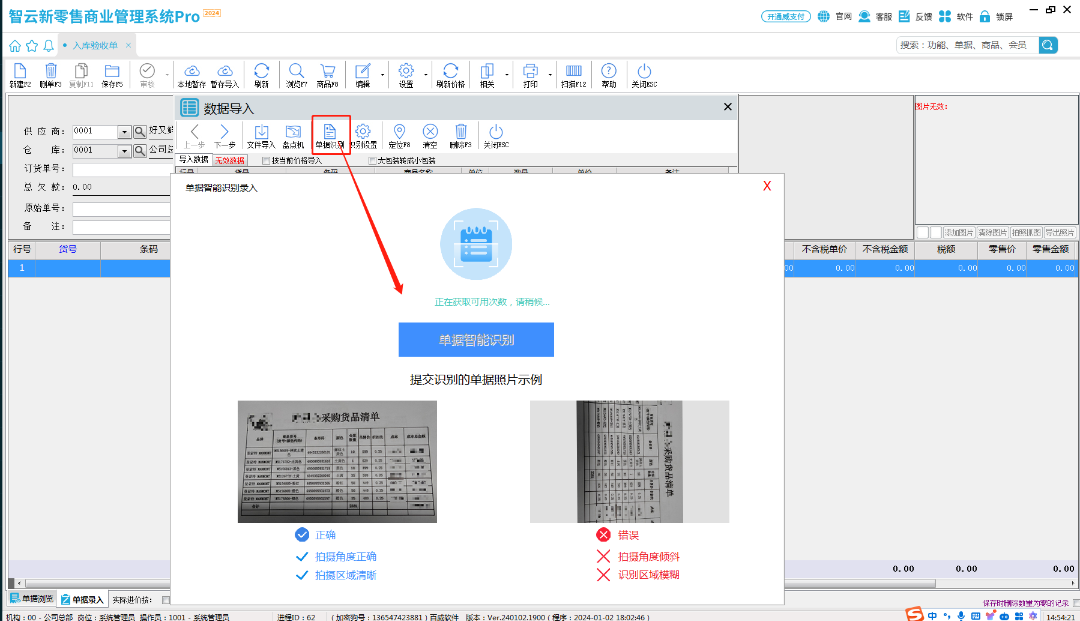Expand the 供应商 dropdown

click(x=125, y=132)
